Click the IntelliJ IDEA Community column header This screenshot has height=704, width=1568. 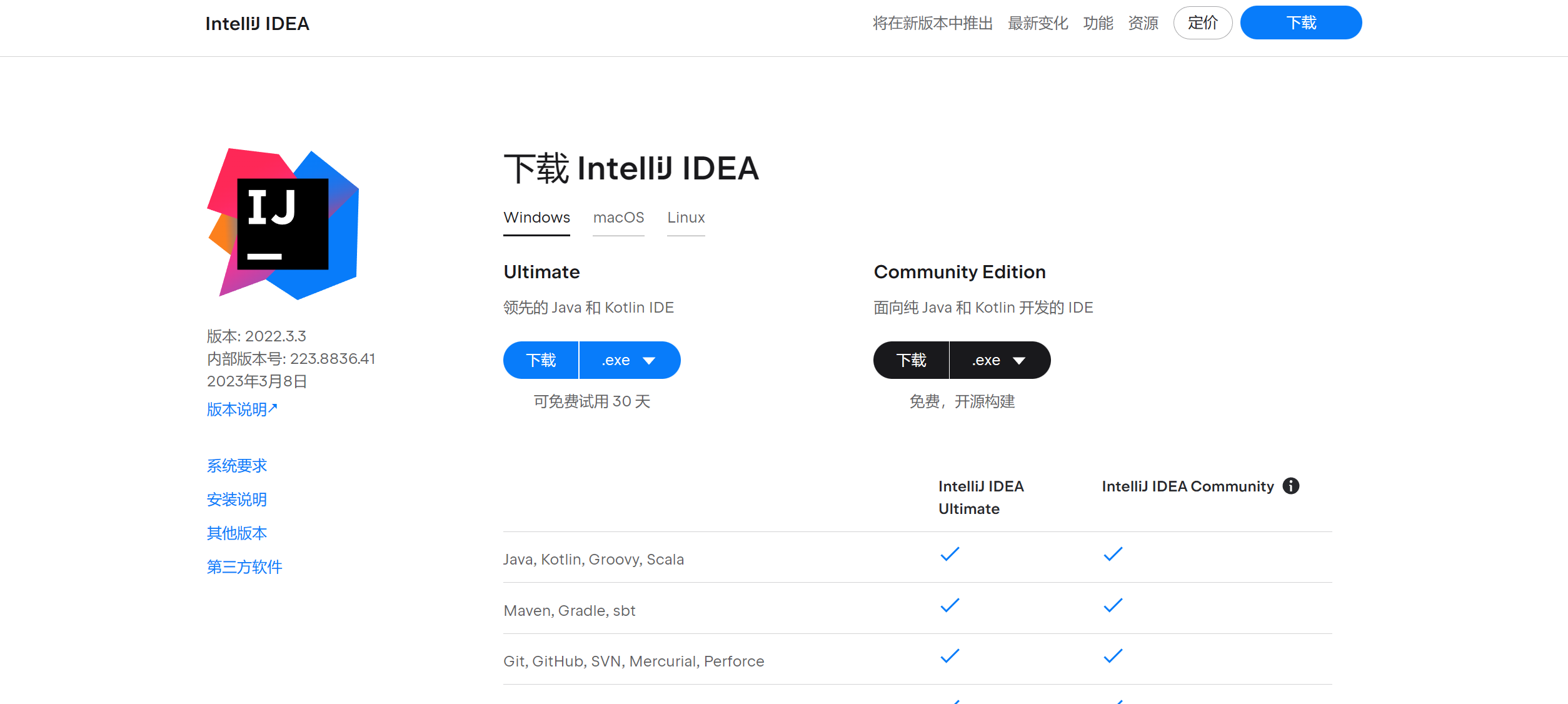tap(1188, 486)
